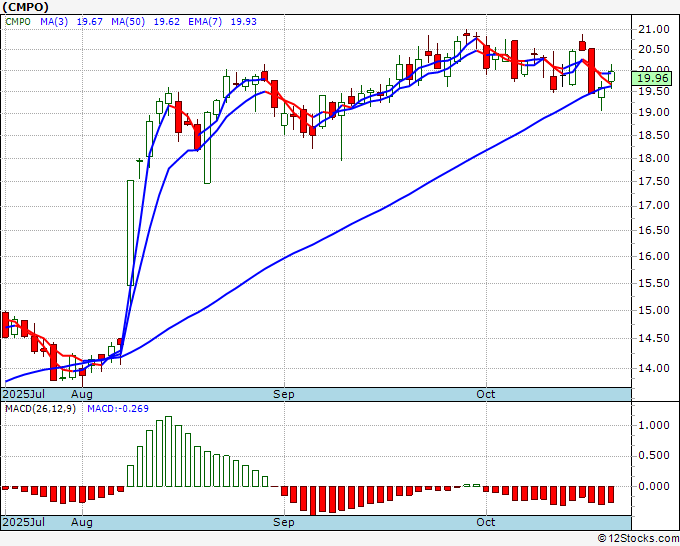680x546 pixels.
Task: Click the 19.00 price axis label
Action: (654, 112)
